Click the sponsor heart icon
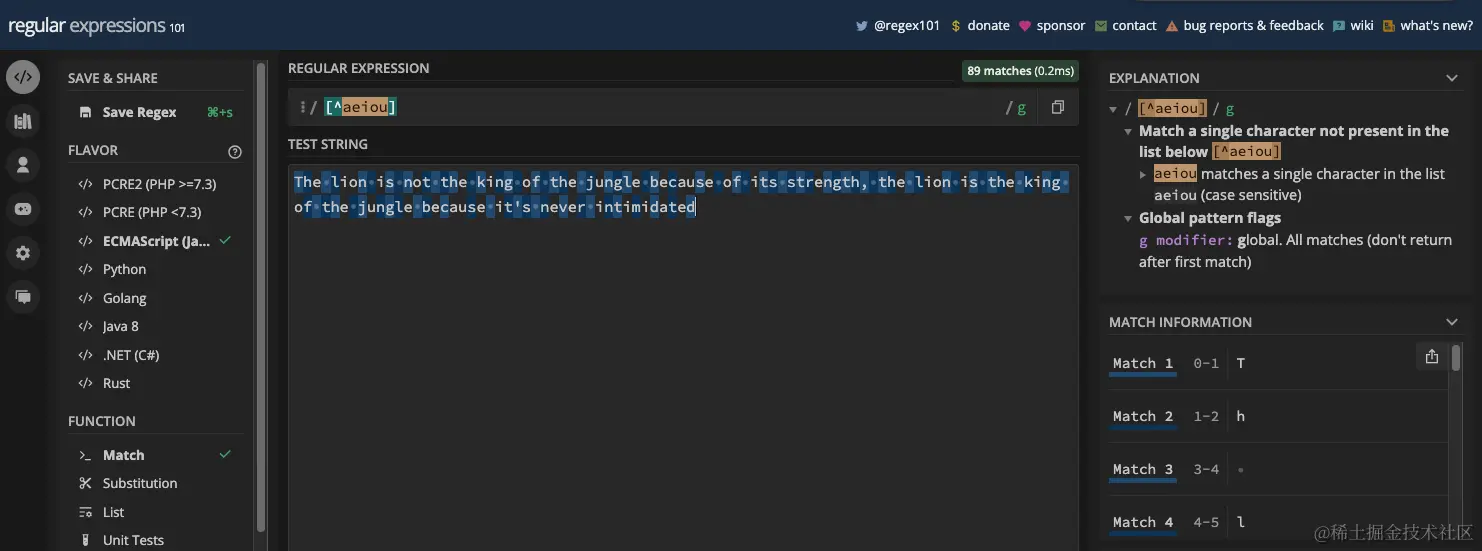Image resolution: width=1482 pixels, height=551 pixels. 1025,26
